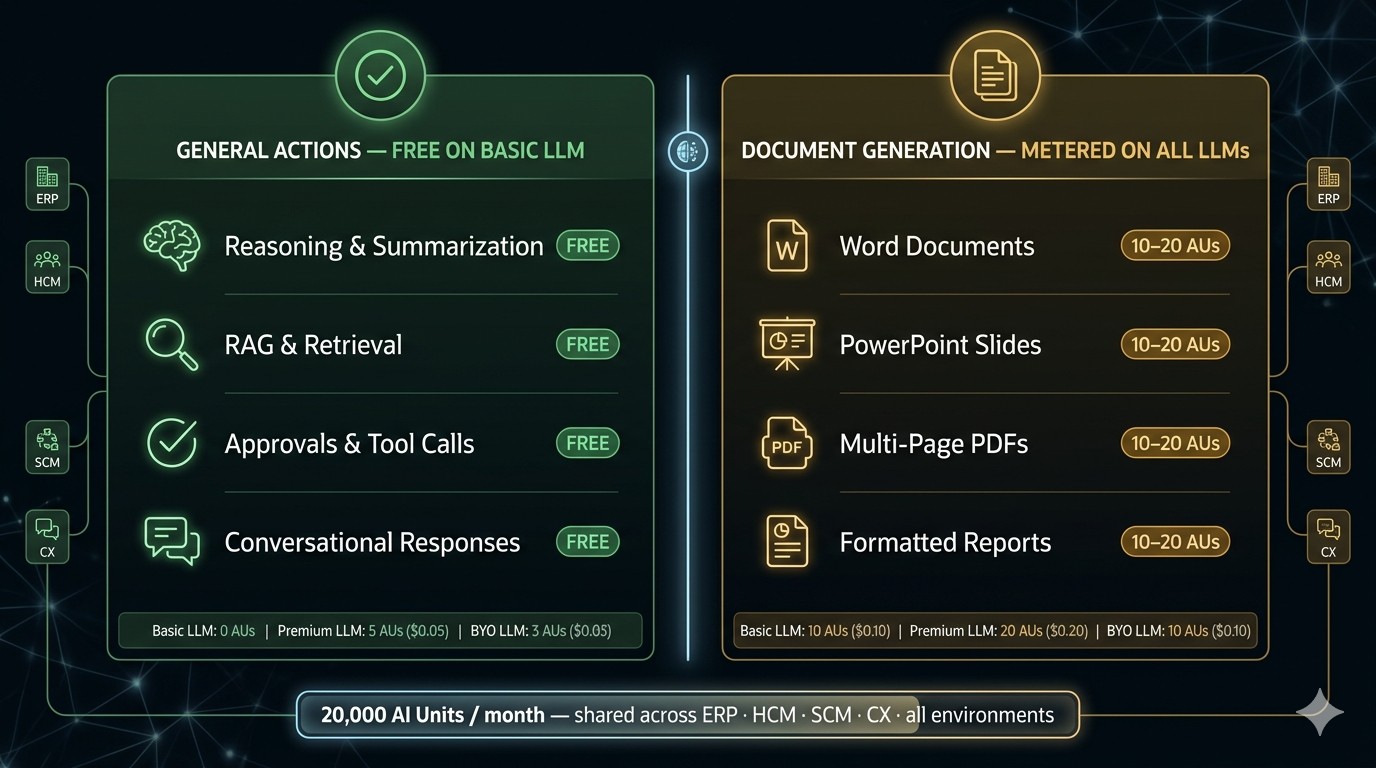Click the 'PowerPoint Slides' label
The height and width of the screenshot is (768, 1376).
[x=940, y=345]
